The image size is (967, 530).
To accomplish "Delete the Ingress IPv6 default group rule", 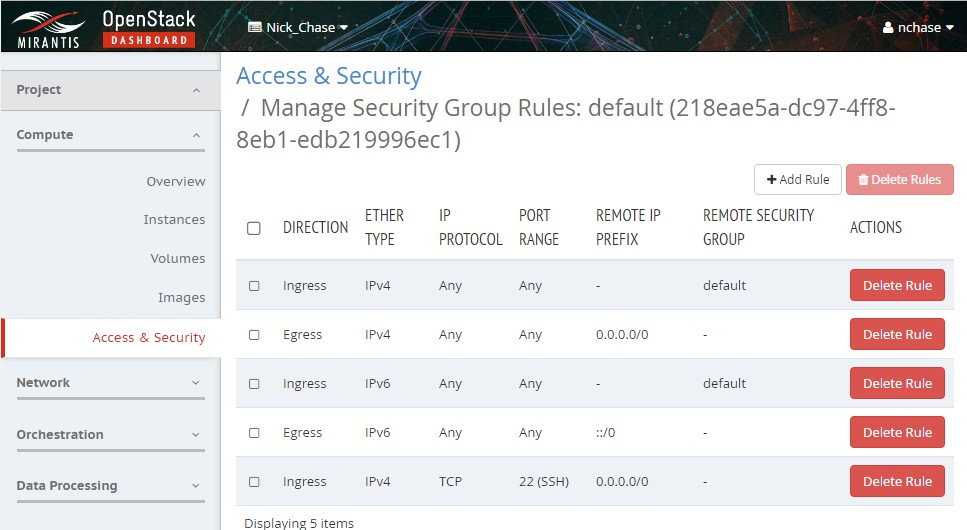I will point(897,383).
